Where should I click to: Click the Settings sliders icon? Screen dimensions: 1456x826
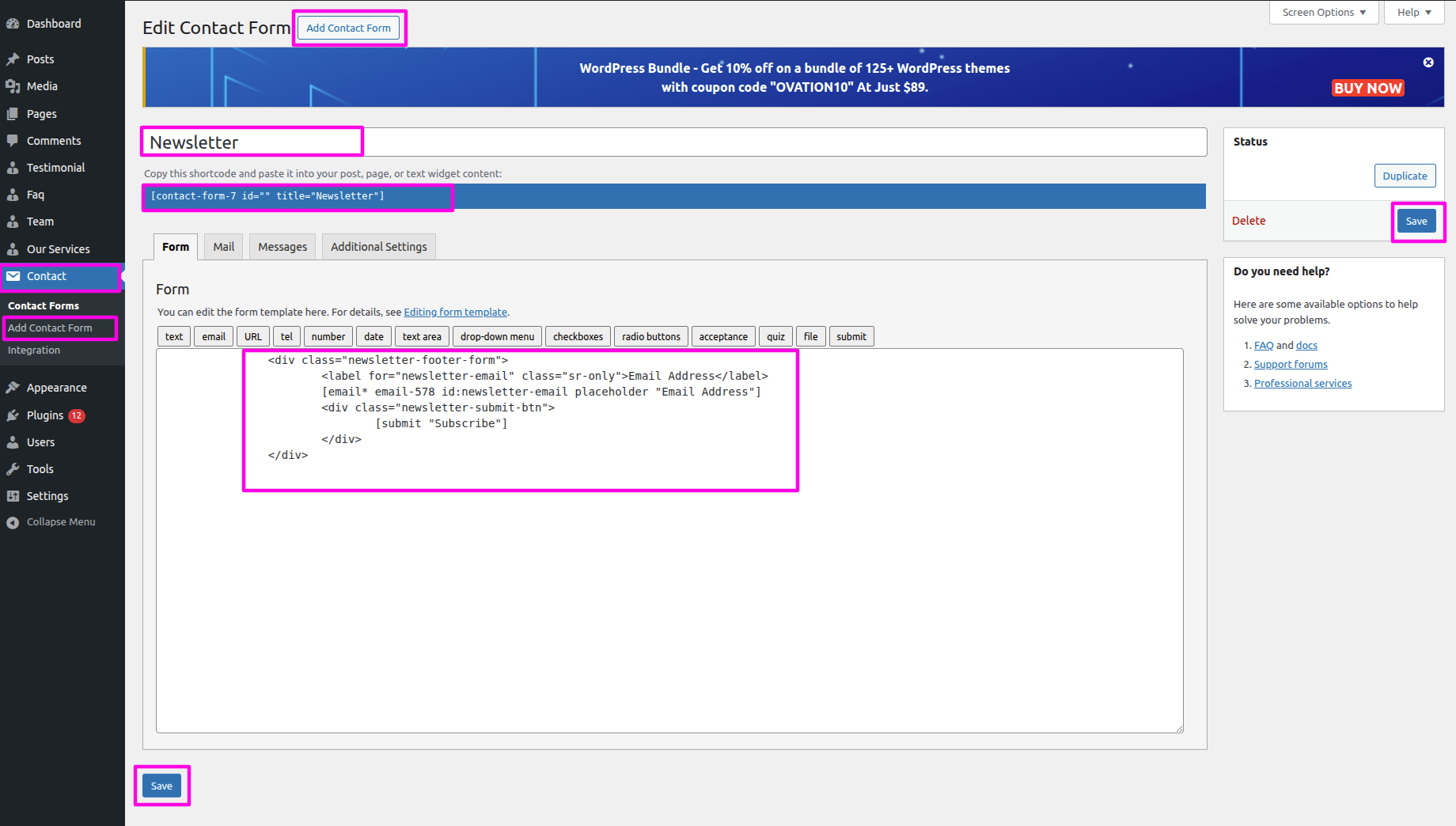[x=13, y=496]
